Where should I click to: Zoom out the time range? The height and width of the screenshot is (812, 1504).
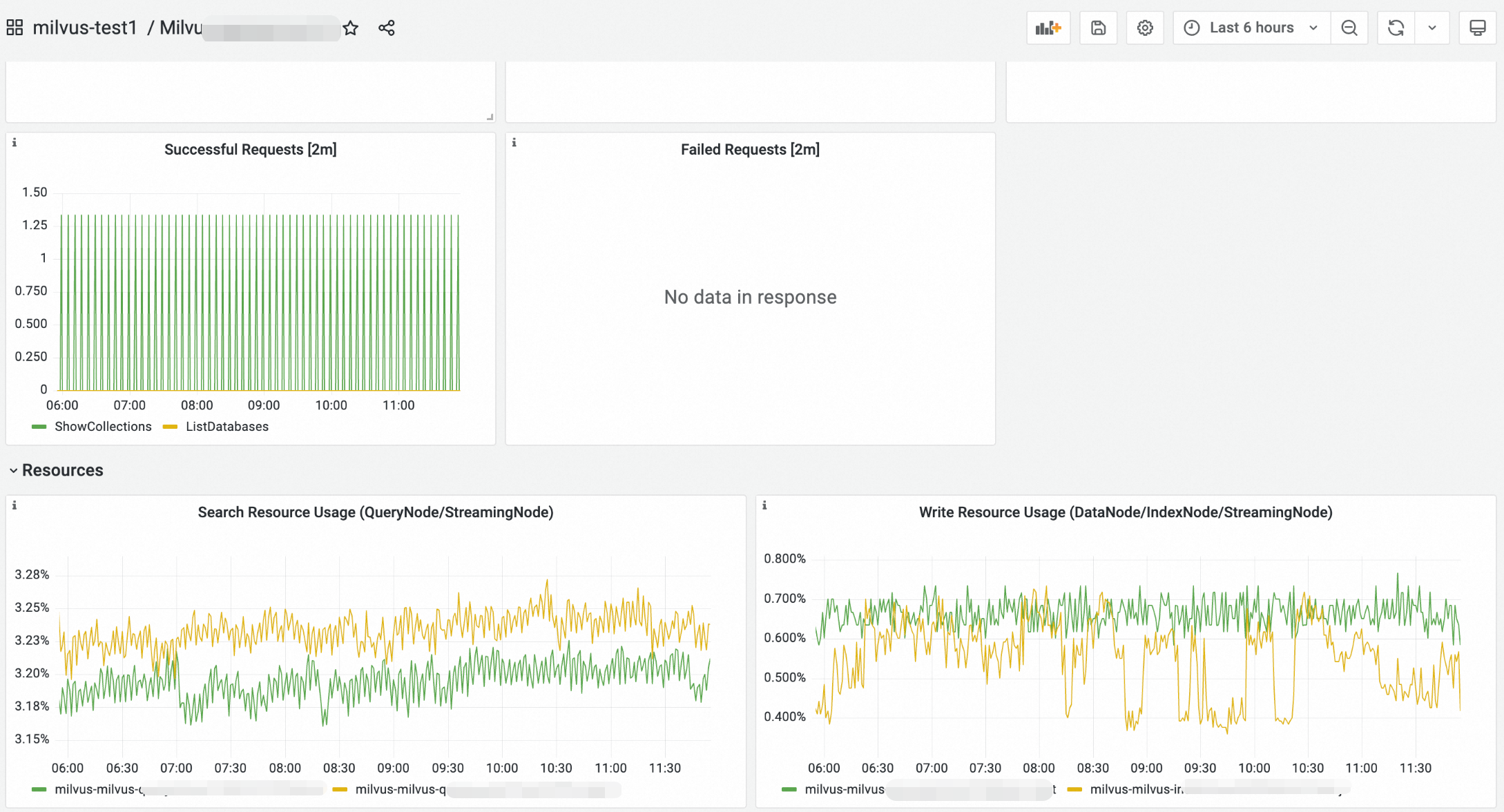point(1349,28)
